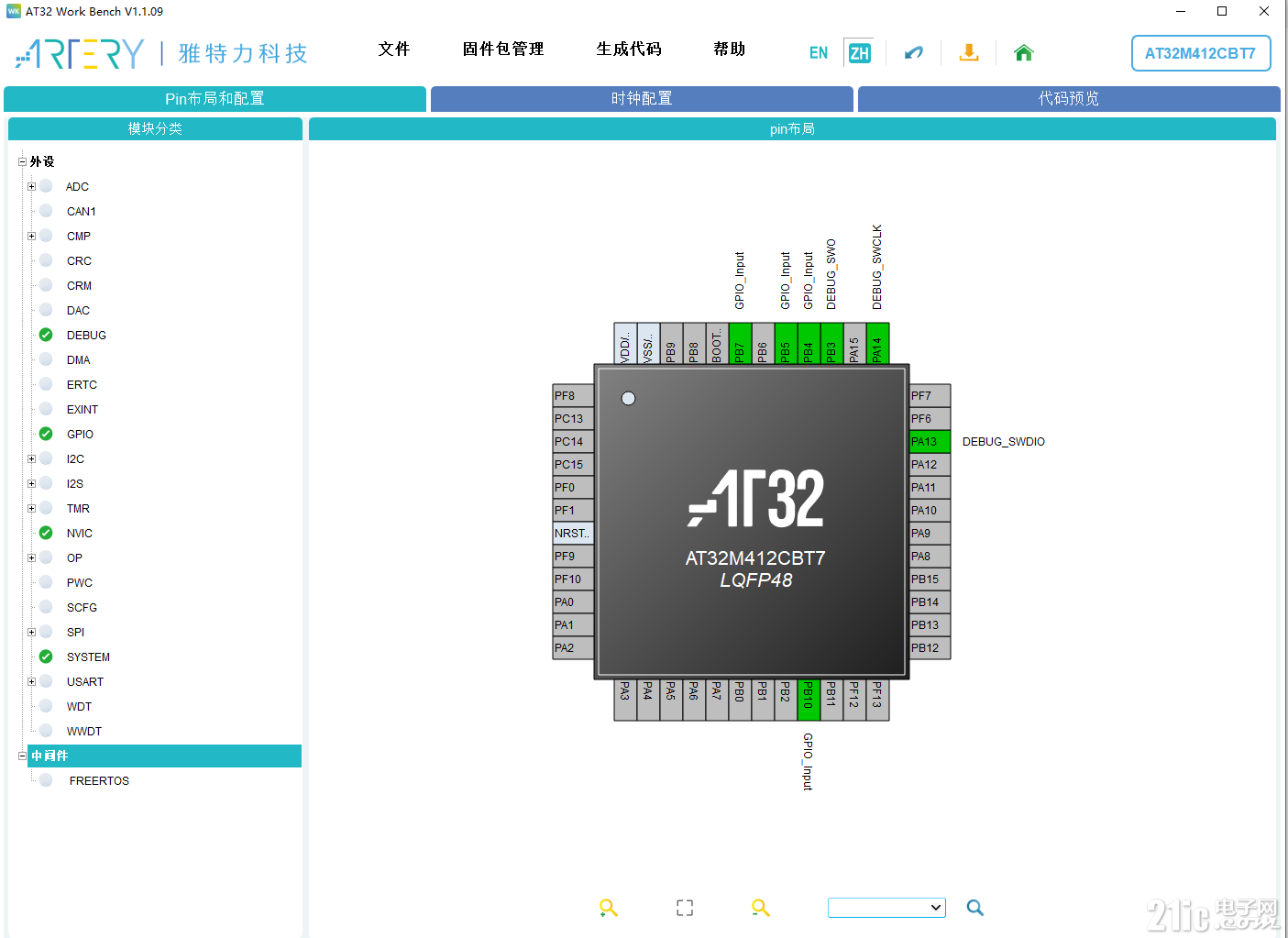Select SCFG in the peripheral tree
Screen dimensions: 1288x938
tap(82, 608)
